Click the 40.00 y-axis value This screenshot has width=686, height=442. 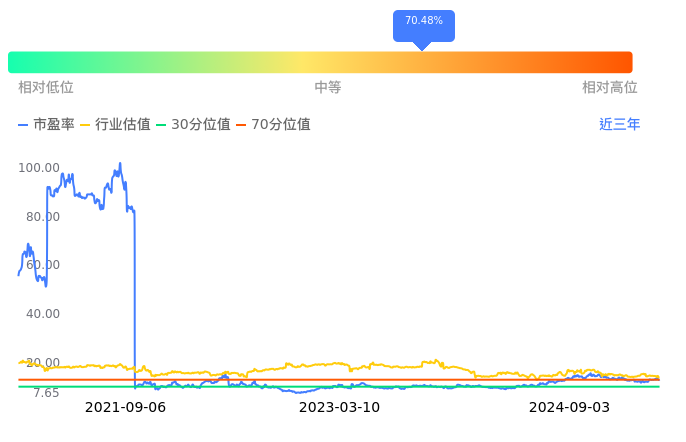point(42,314)
